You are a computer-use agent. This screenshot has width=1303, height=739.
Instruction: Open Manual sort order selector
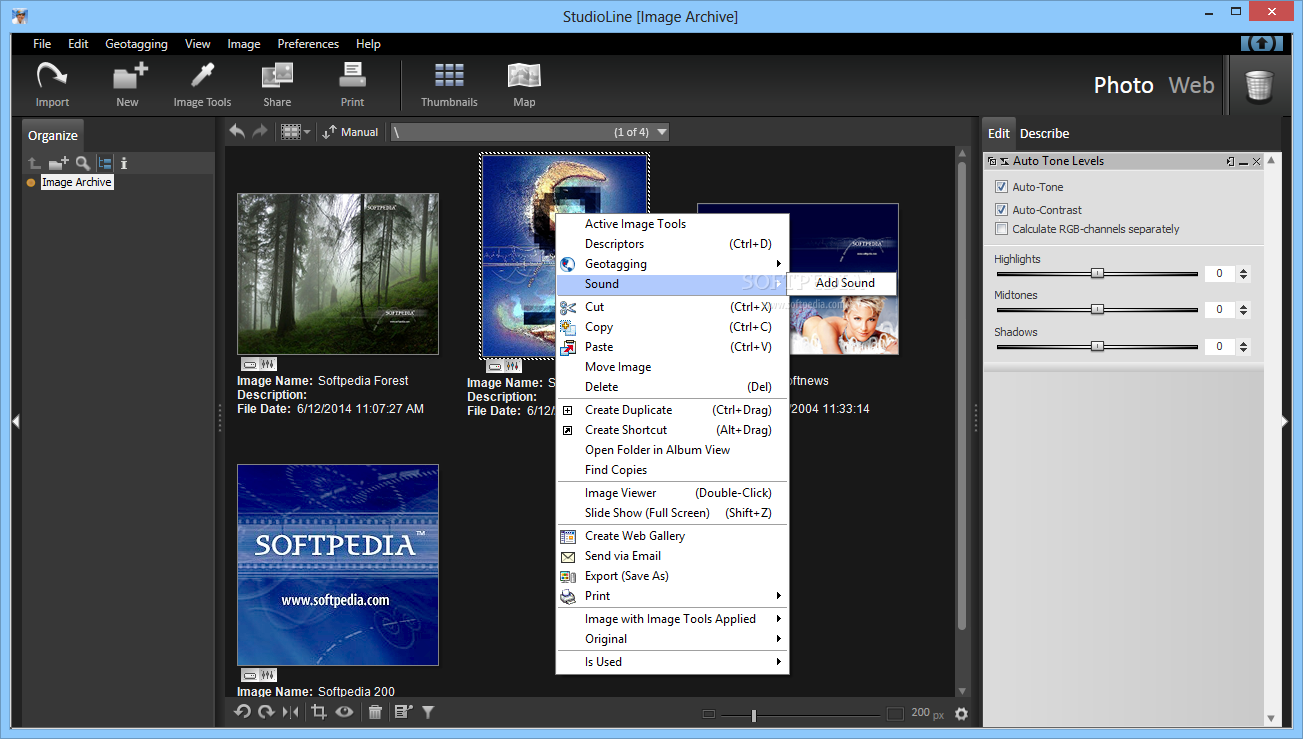click(x=350, y=132)
